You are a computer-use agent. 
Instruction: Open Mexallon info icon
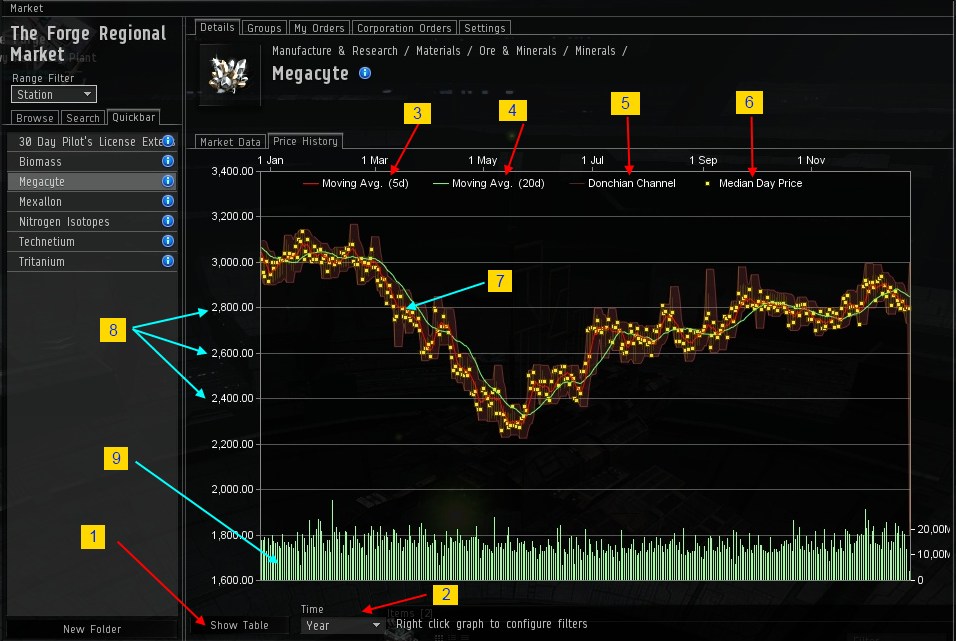tap(168, 201)
